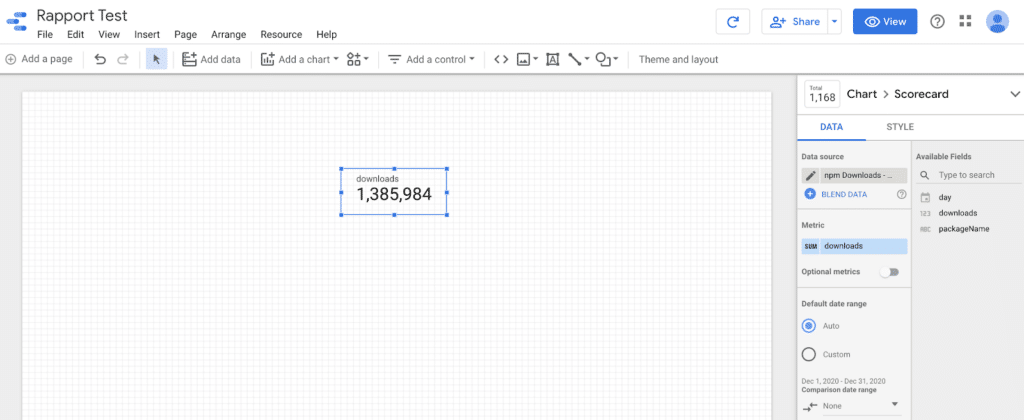Expand the Add a control dropdown
Image resolution: width=1024 pixels, height=420 pixels.
point(432,59)
